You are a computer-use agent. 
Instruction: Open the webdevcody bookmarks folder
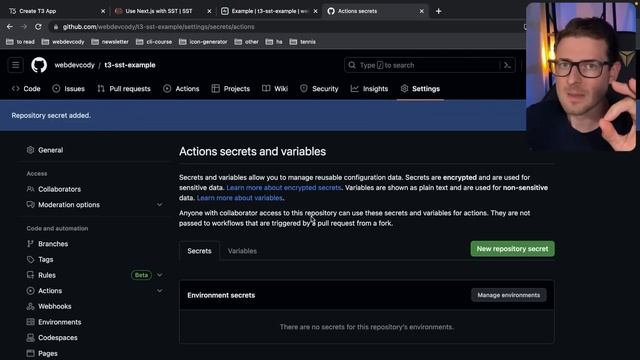[63, 42]
